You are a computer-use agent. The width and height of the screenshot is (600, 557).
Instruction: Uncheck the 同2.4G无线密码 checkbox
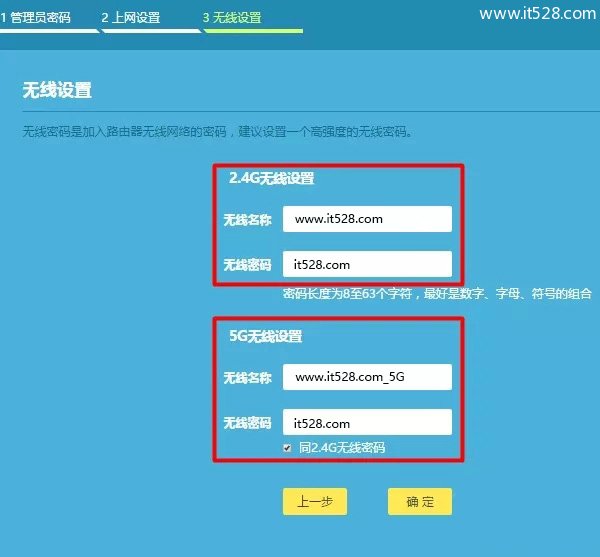click(287, 448)
